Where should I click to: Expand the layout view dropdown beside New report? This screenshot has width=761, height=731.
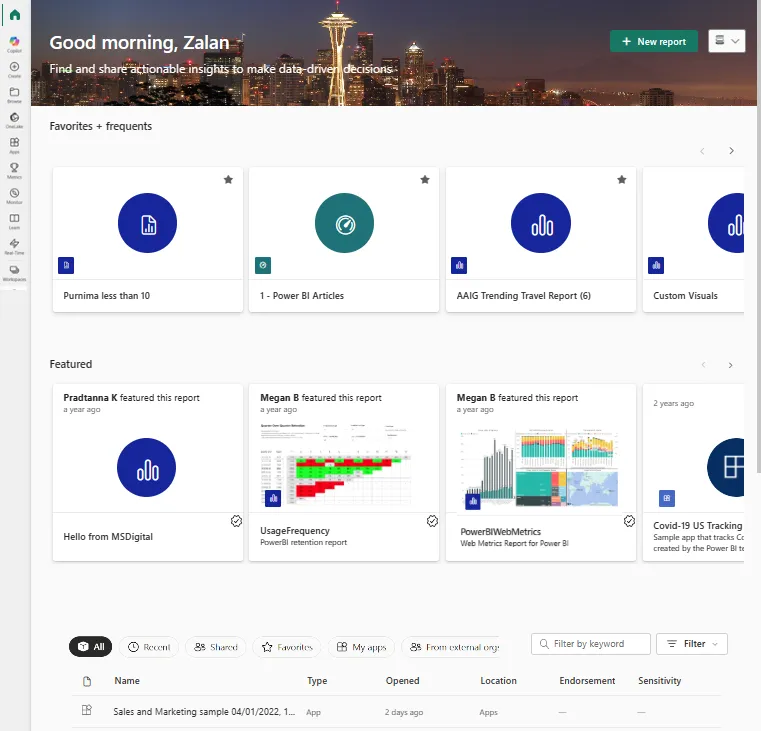727,41
